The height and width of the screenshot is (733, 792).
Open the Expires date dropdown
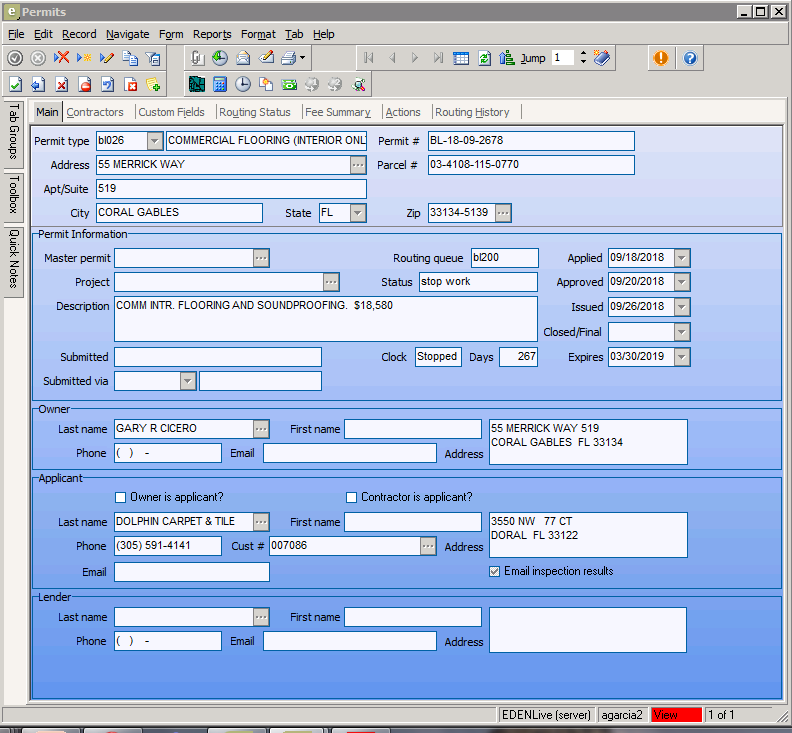point(682,357)
